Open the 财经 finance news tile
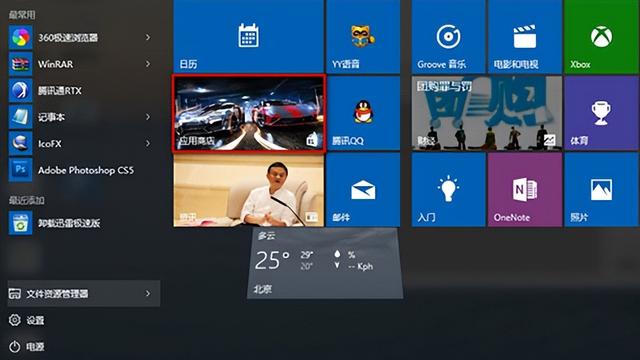Screen dimensions: 640x360 [x=487, y=113]
